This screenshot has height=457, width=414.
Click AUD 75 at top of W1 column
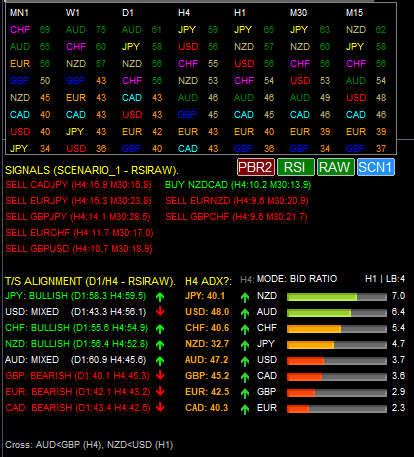coord(86,30)
